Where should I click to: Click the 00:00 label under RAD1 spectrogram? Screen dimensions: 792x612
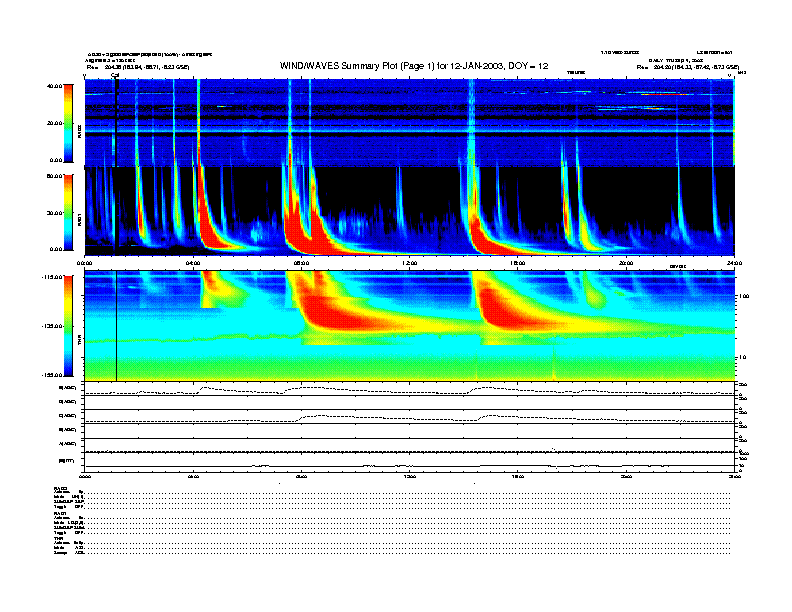click(84, 263)
